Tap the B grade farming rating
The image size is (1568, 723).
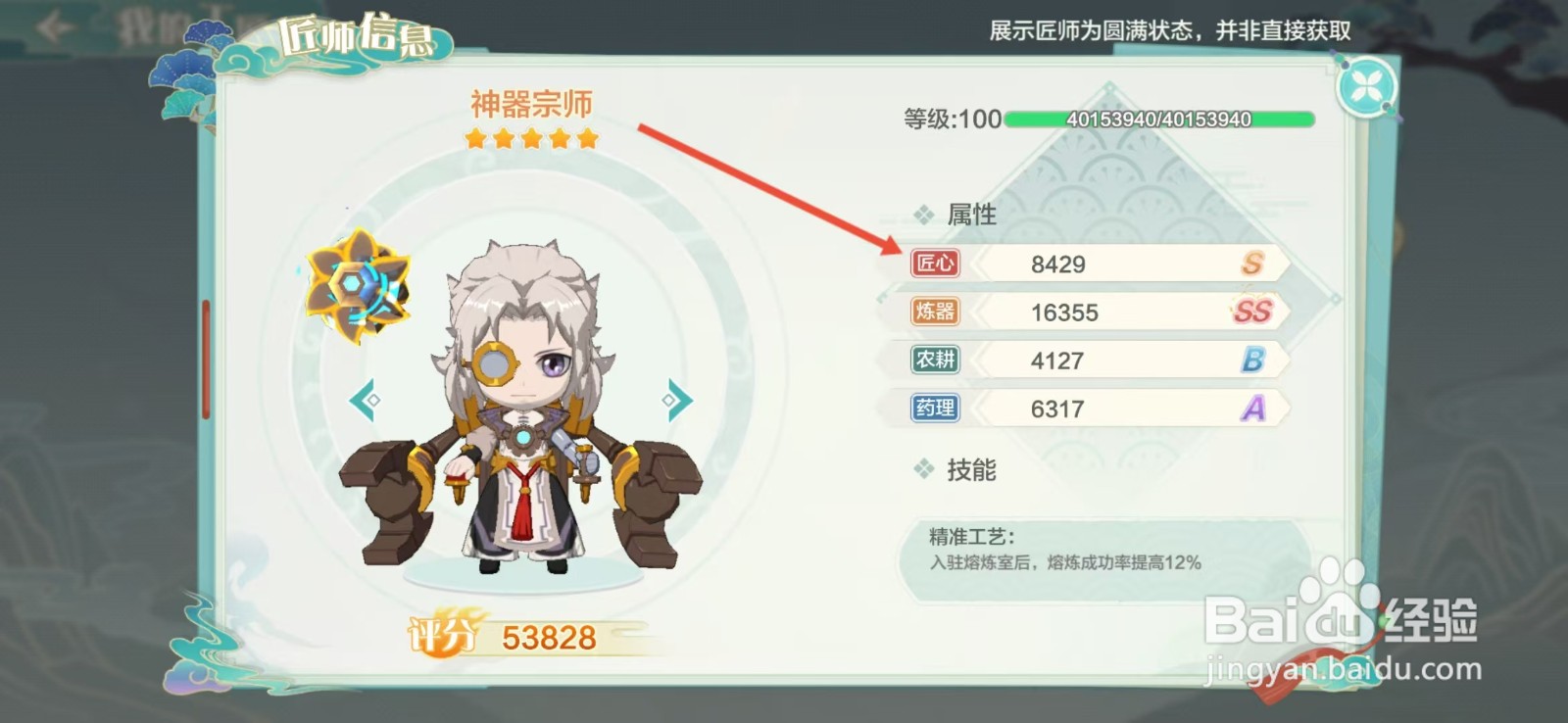[1252, 360]
